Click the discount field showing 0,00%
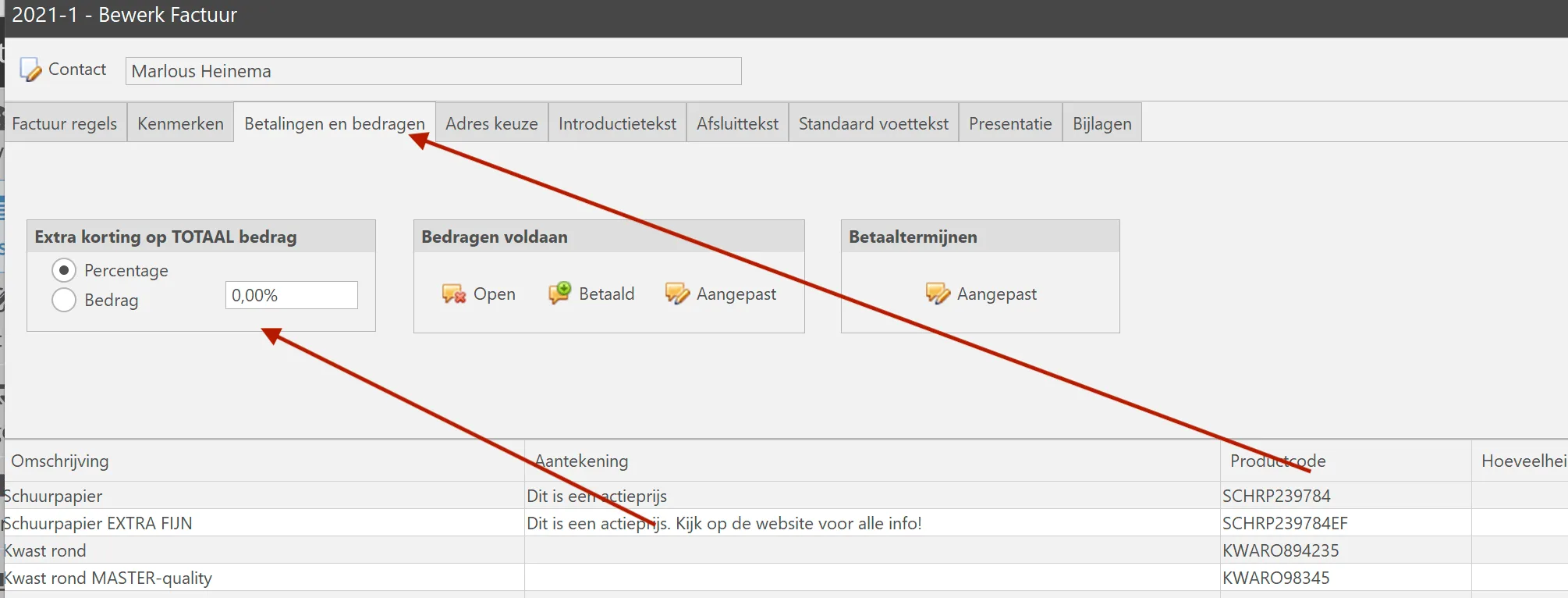This screenshot has height=598, width=1568. point(292,295)
